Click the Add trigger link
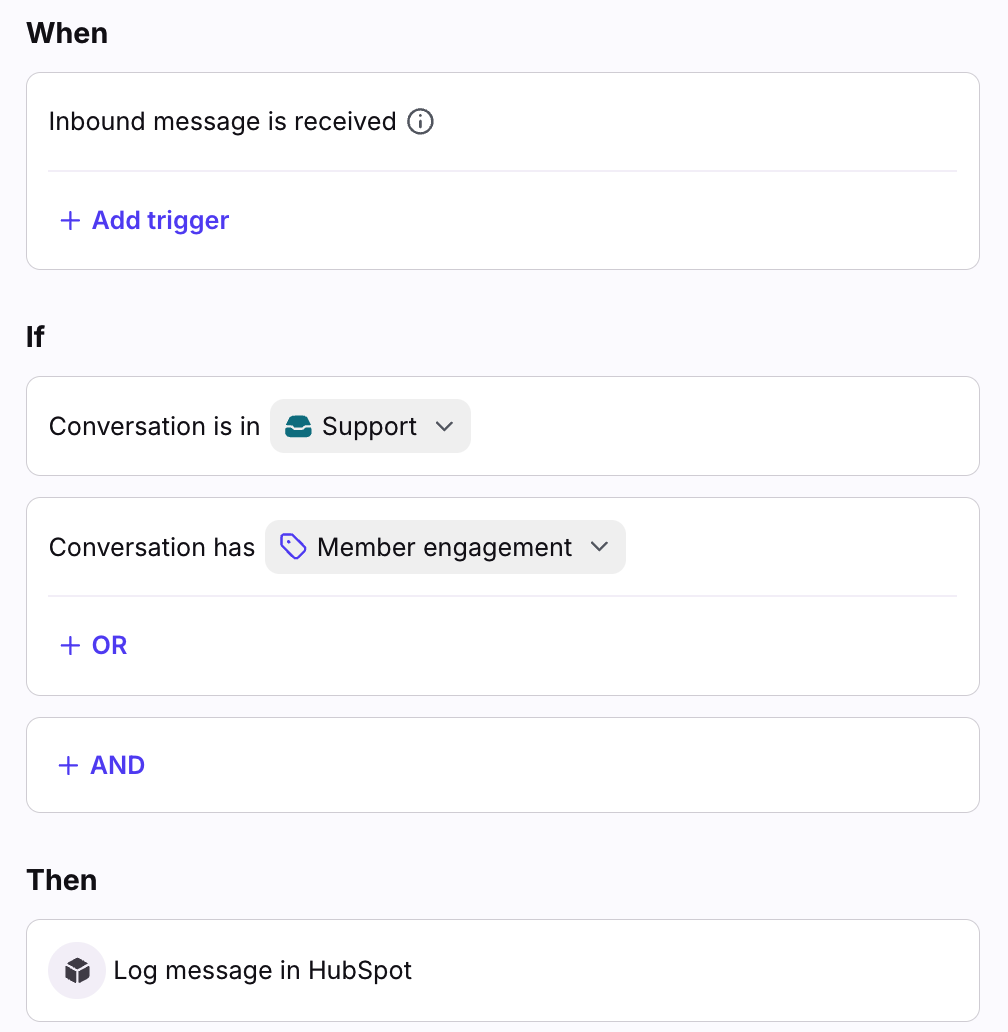Viewport: 1008px width, 1032px height. click(x=160, y=221)
